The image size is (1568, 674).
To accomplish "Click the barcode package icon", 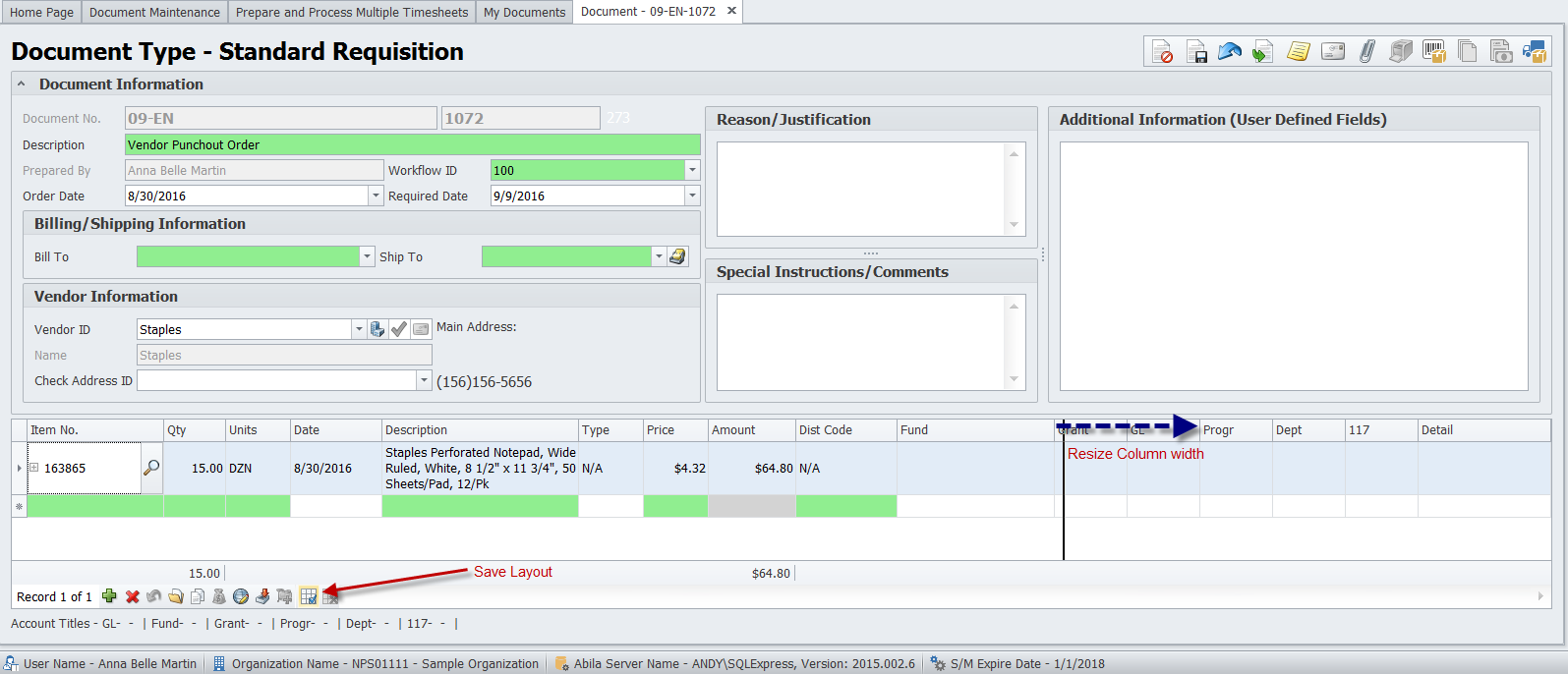I will (1434, 52).
